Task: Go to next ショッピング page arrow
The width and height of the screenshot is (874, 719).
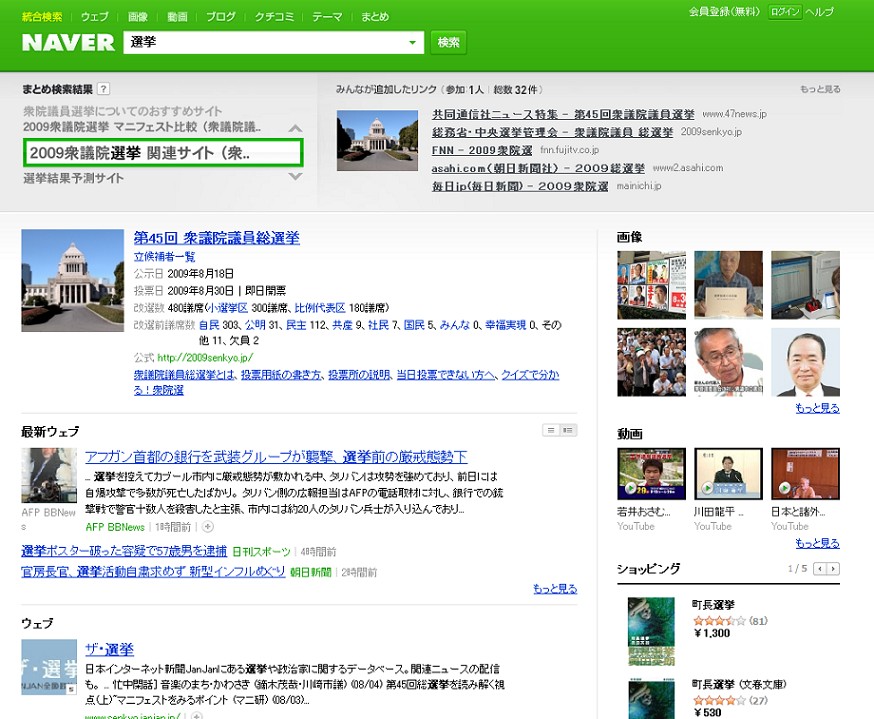Action: point(833,569)
